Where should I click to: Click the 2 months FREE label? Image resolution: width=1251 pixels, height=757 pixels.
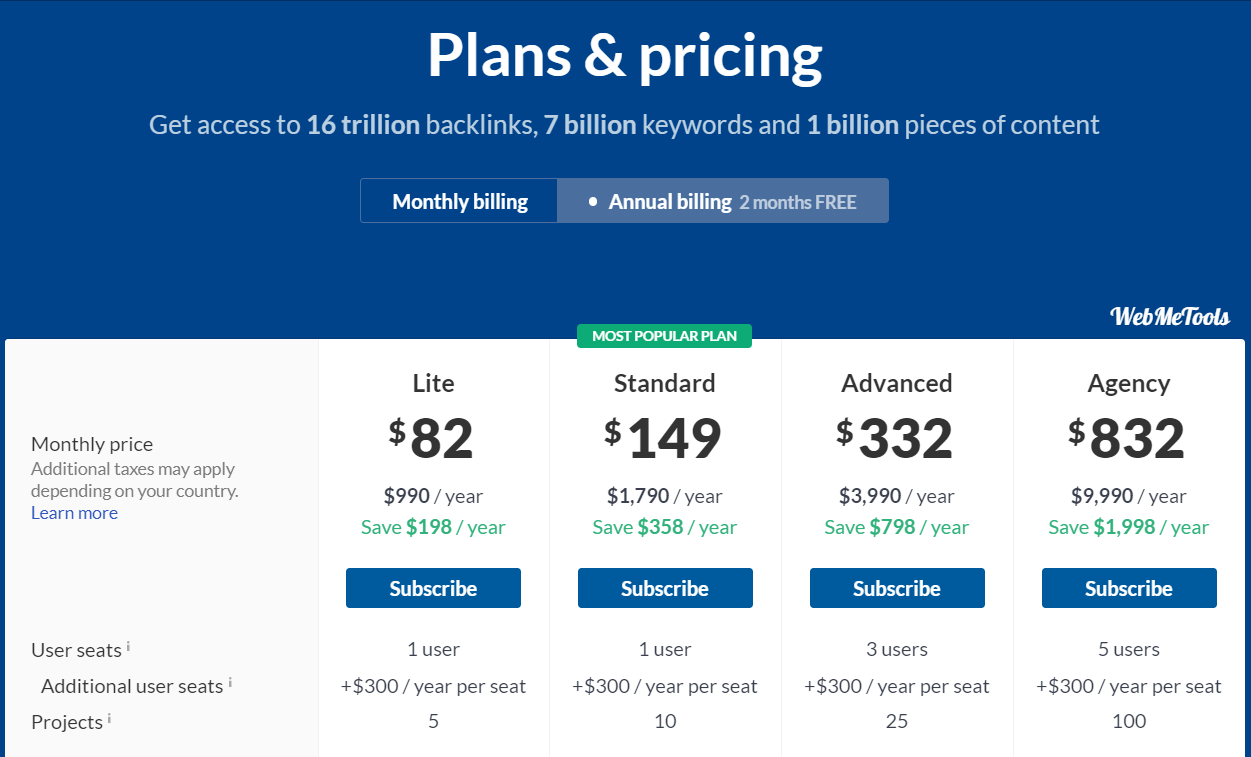click(x=798, y=202)
